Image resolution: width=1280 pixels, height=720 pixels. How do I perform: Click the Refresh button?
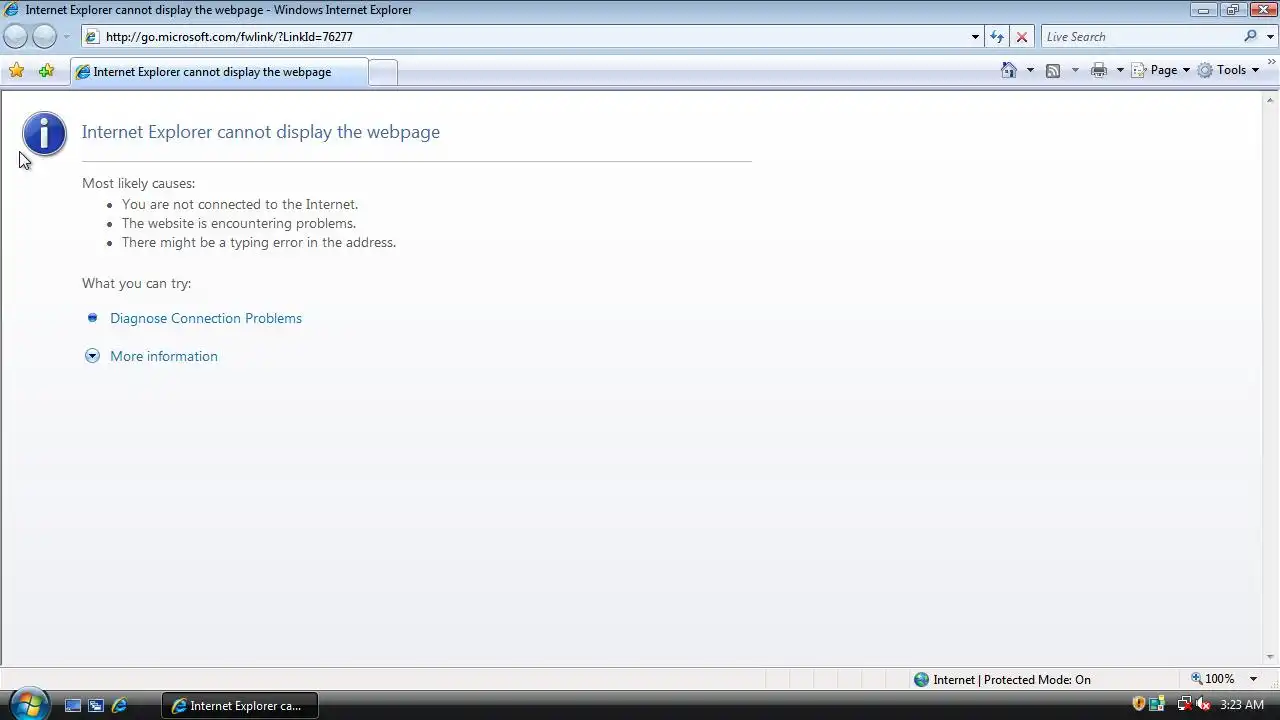tap(997, 37)
